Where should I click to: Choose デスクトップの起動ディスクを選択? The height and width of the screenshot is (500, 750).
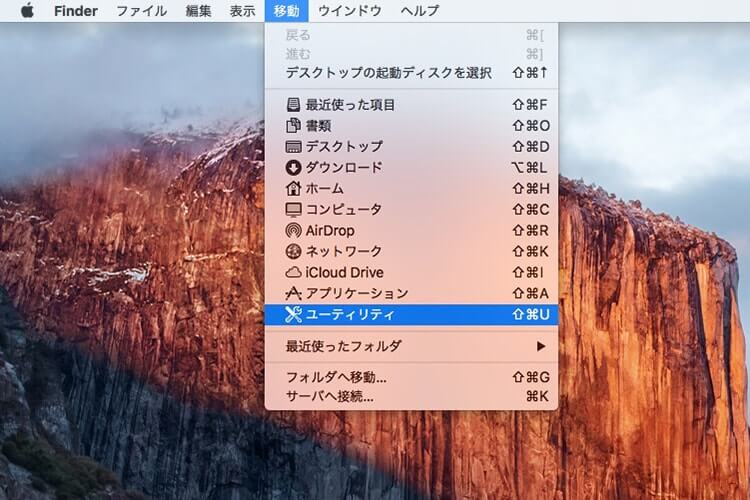click(x=411, y=73)
